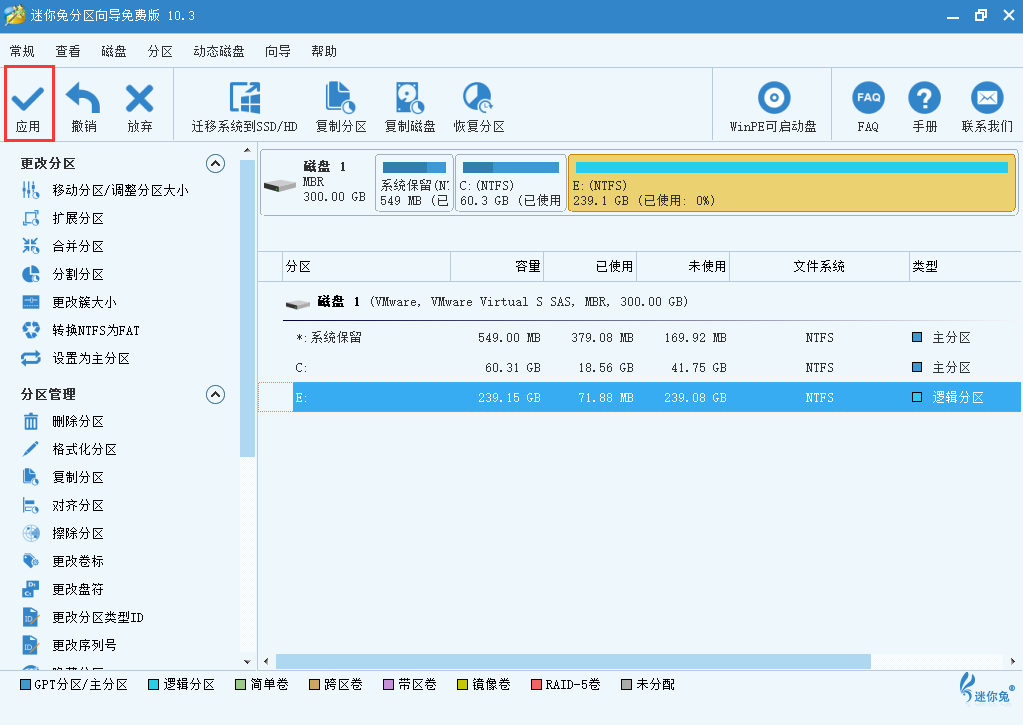1023x725 pixels.
Task: Click the sidebar vertical scrollbar thumb
Action: [247, 307]
